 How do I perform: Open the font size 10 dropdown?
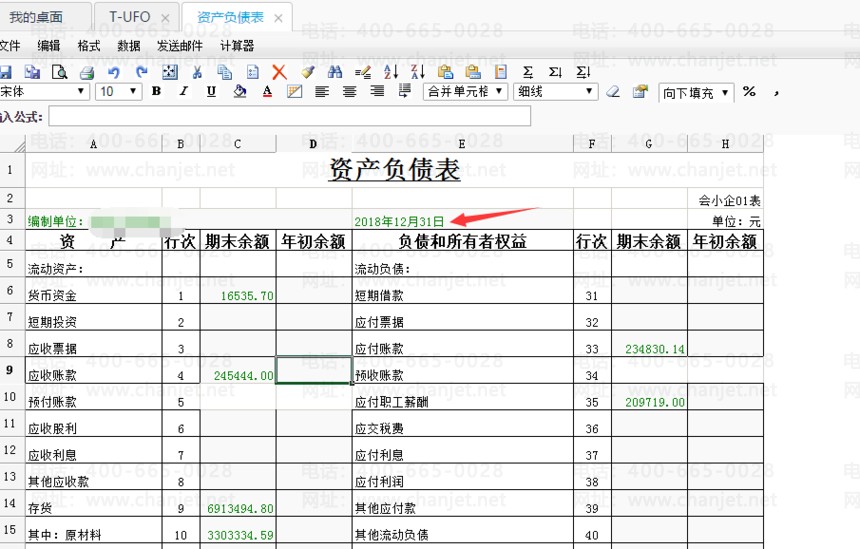tap(118, 91)
